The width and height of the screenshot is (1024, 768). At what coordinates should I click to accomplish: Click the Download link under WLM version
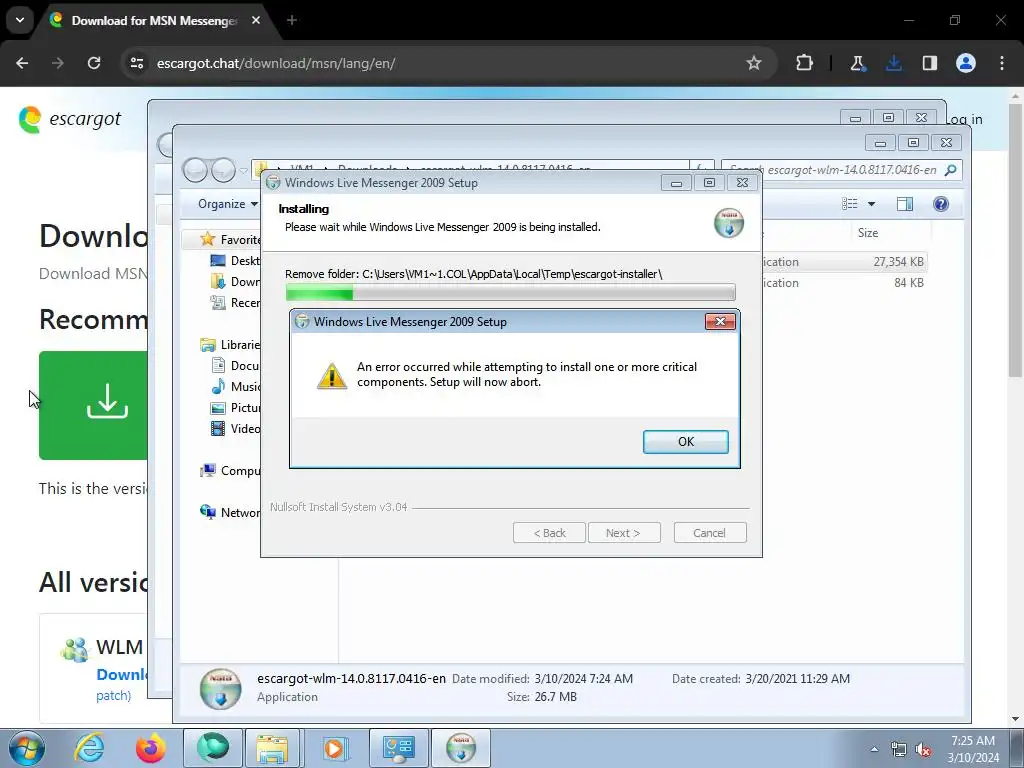[x=122, y=675]
